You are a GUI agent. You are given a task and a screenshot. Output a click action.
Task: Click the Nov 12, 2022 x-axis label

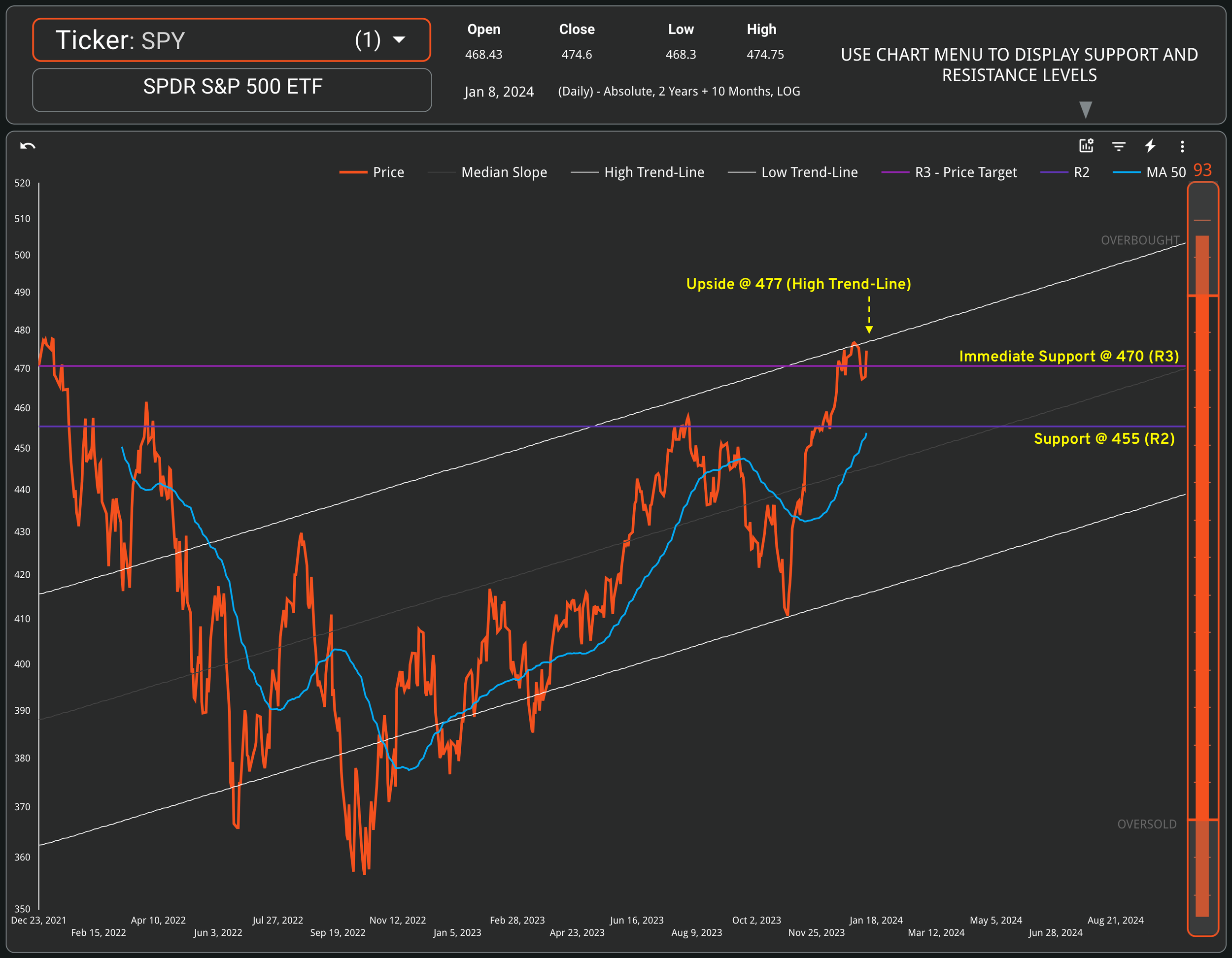(398, 920)
